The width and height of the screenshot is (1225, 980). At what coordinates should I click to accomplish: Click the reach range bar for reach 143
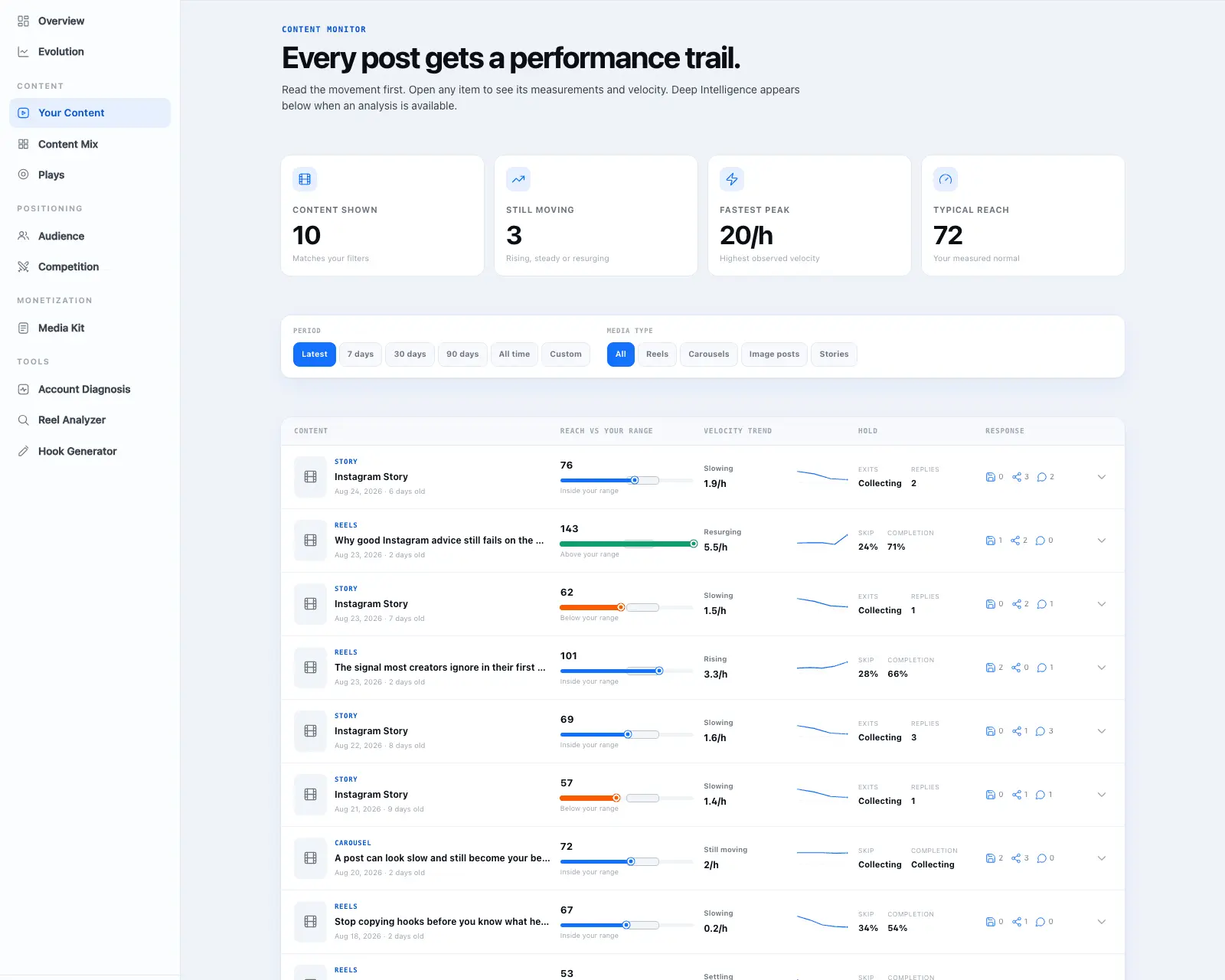[x=628, y=544]
